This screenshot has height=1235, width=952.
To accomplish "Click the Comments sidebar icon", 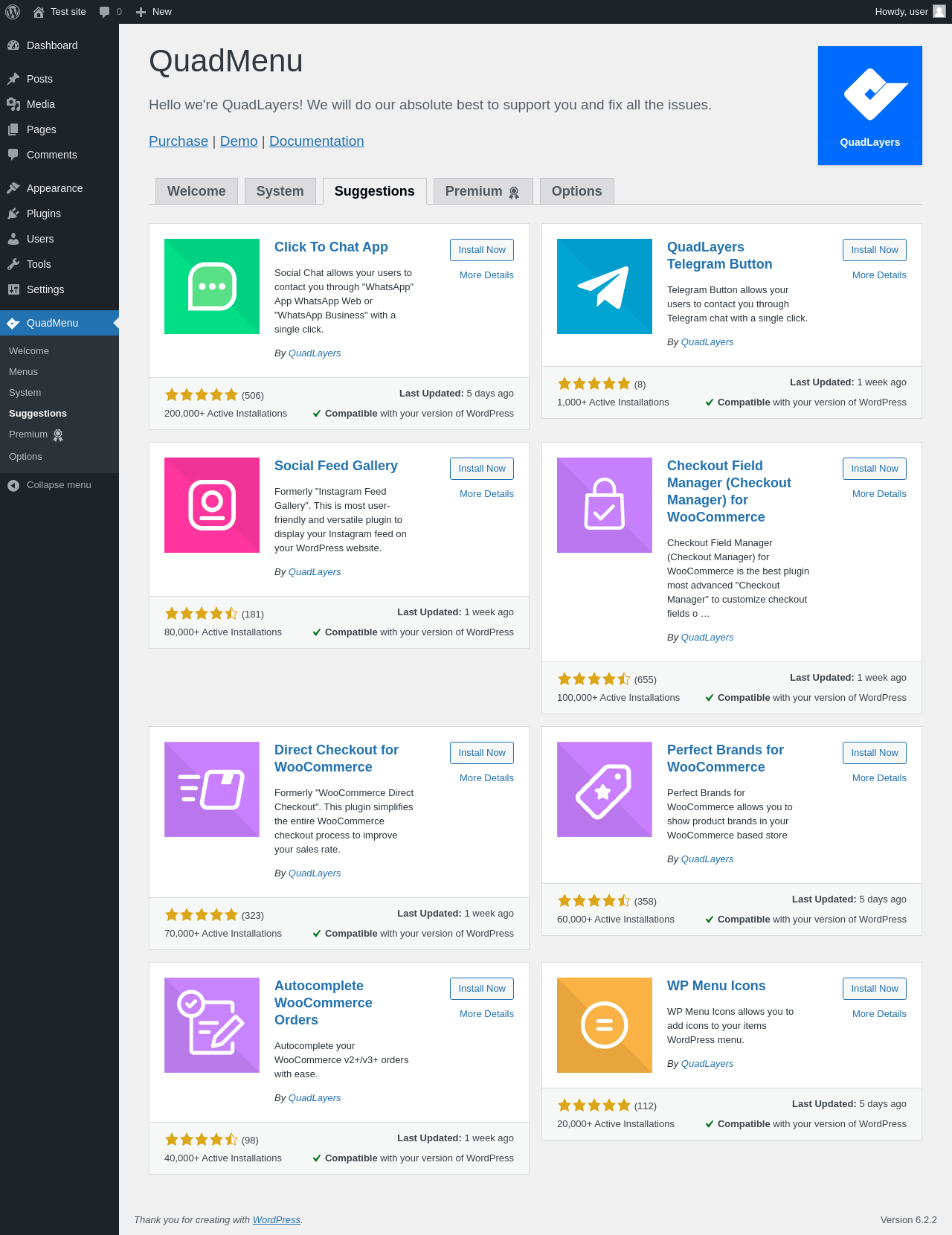I will pos(13,155).
